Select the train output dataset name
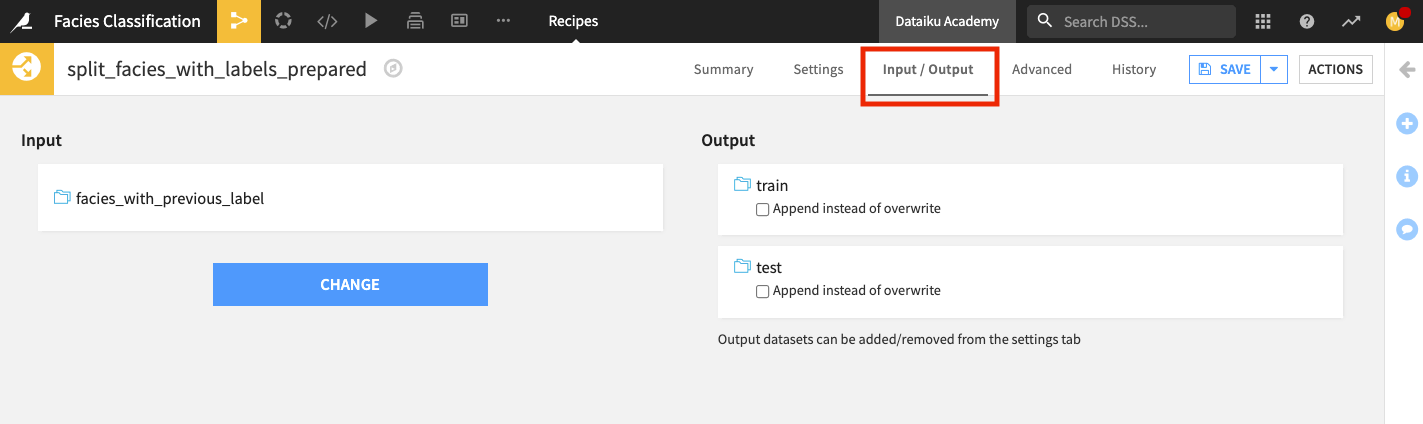 tap(772, 185)
